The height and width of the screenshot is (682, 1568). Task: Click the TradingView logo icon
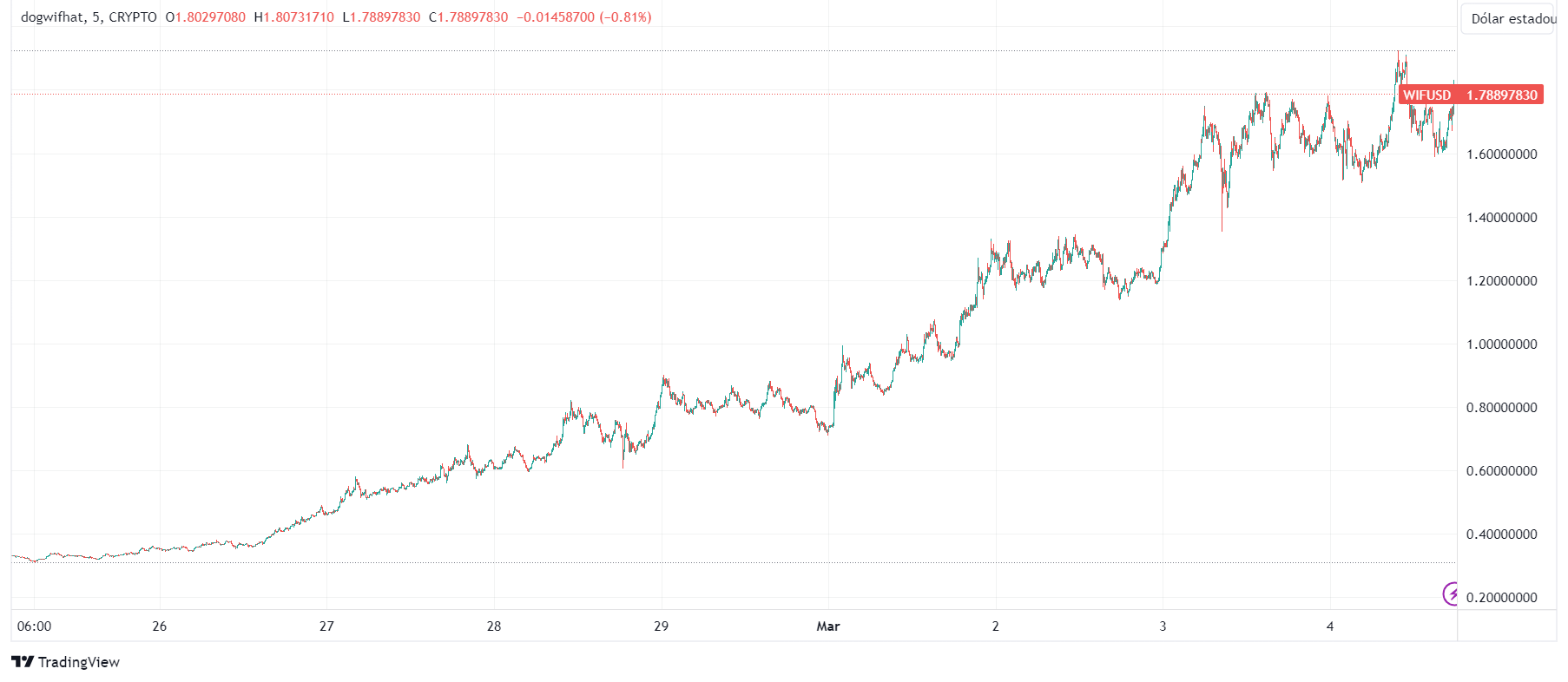(x=23, y=662)
